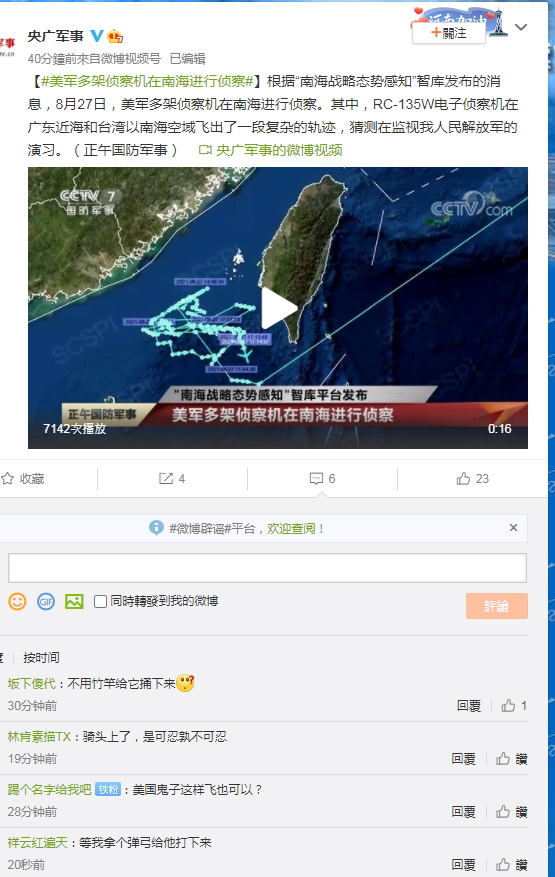555x877 pixels.
Task: Like 坂下傻代's comment thumbs-up
Action: click(508, 705)
